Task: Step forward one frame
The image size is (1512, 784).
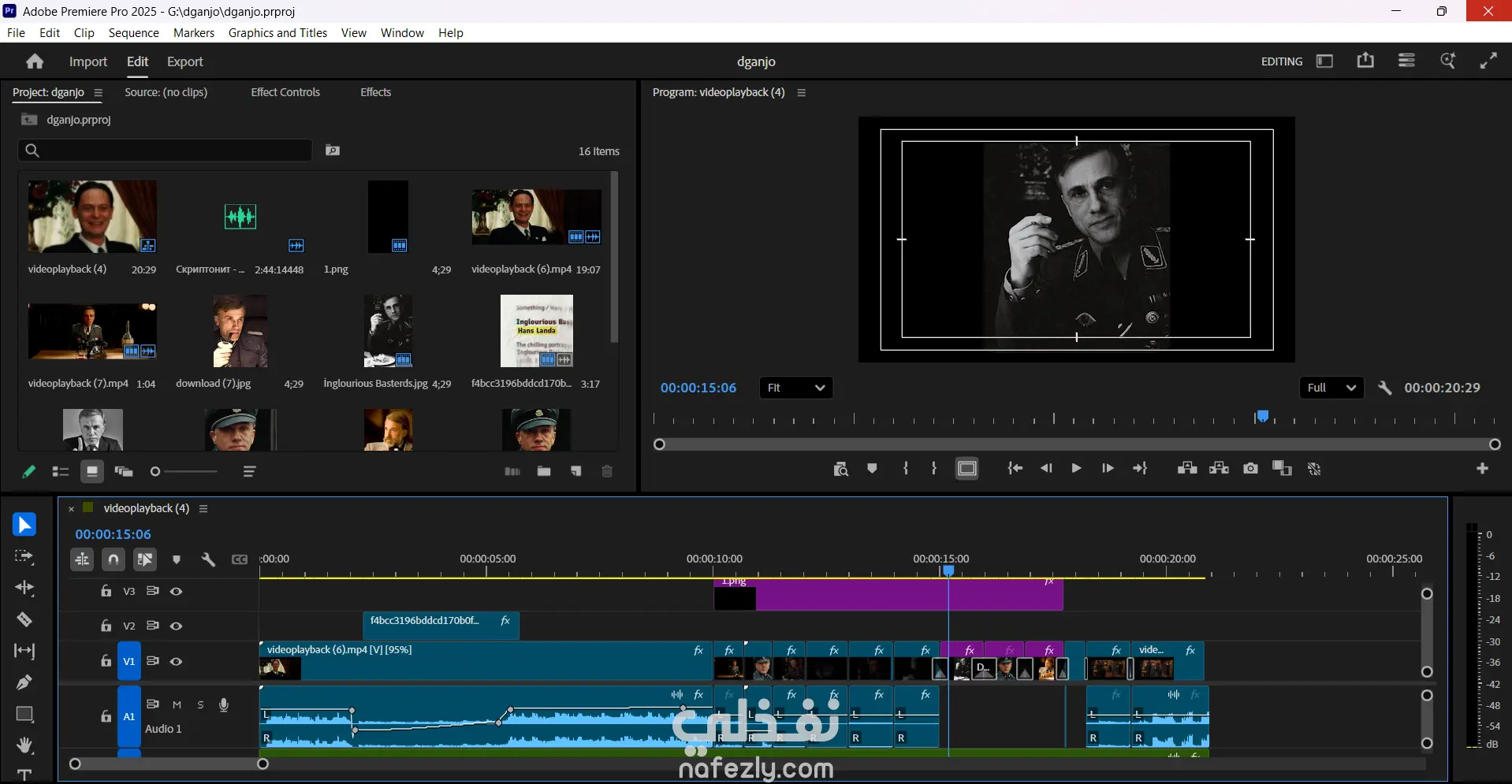Action: point(1108,469)
